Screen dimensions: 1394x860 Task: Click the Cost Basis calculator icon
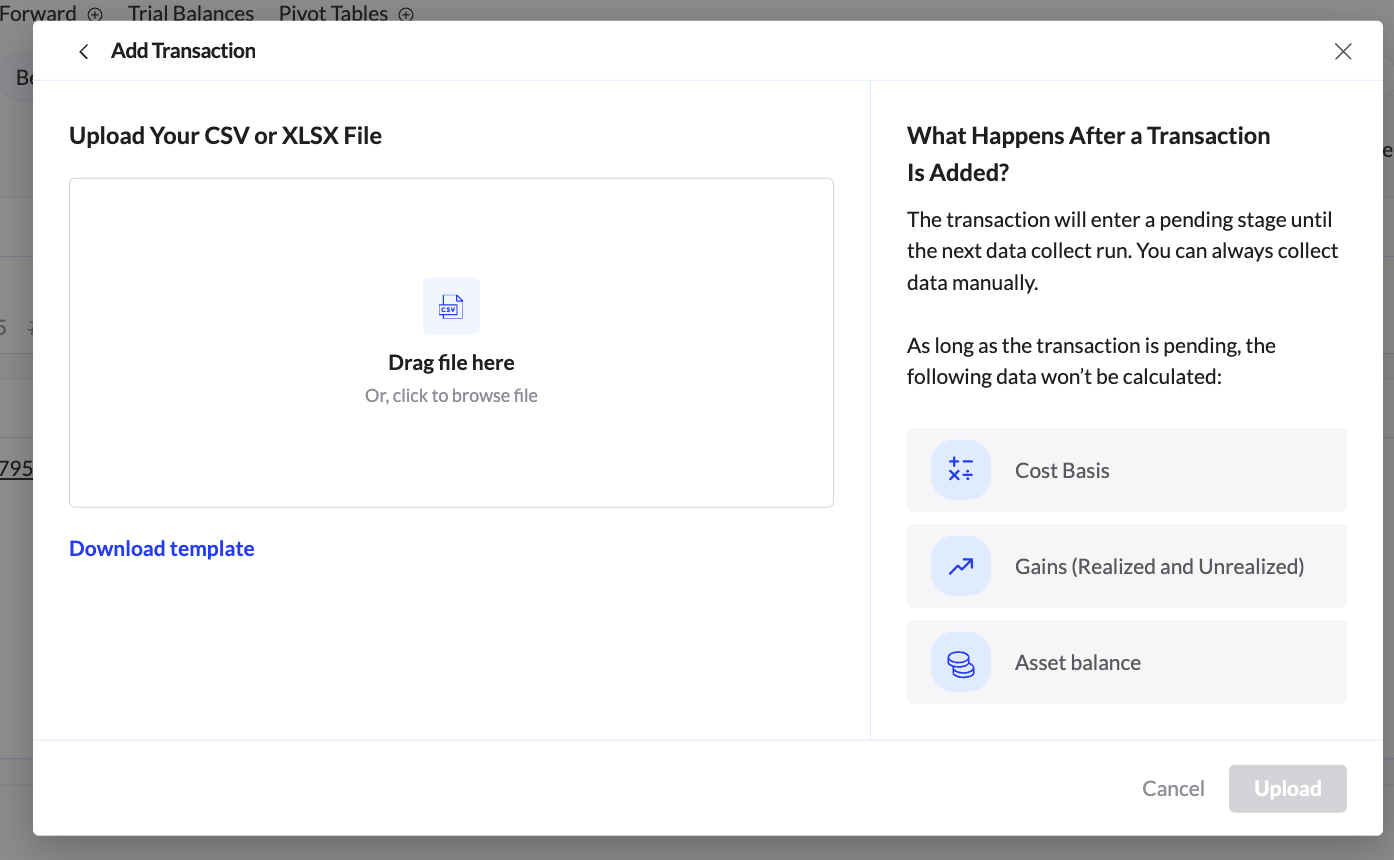961,470
